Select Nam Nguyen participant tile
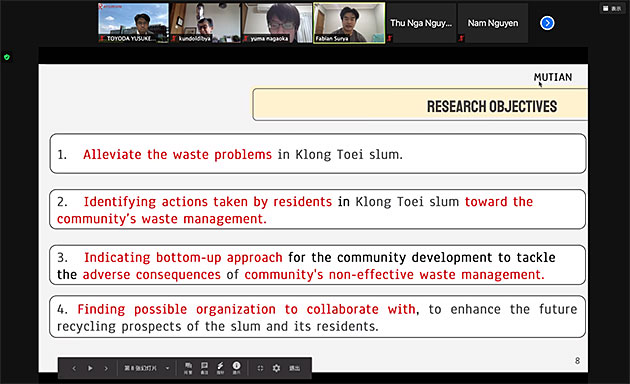Viewport: 630px width, 384px height. 493,23
